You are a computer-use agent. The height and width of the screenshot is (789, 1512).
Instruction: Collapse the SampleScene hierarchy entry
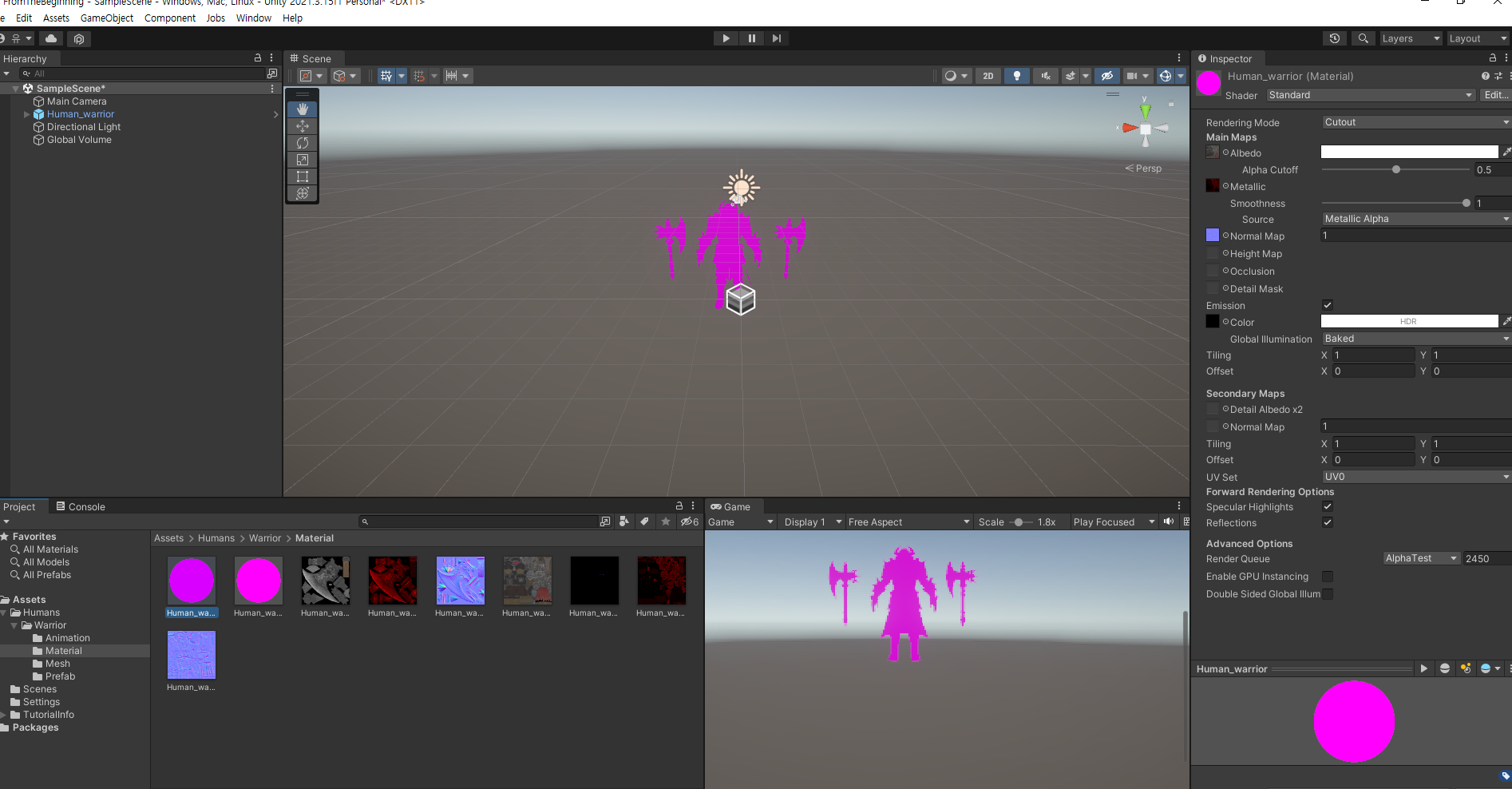point(16,88)
